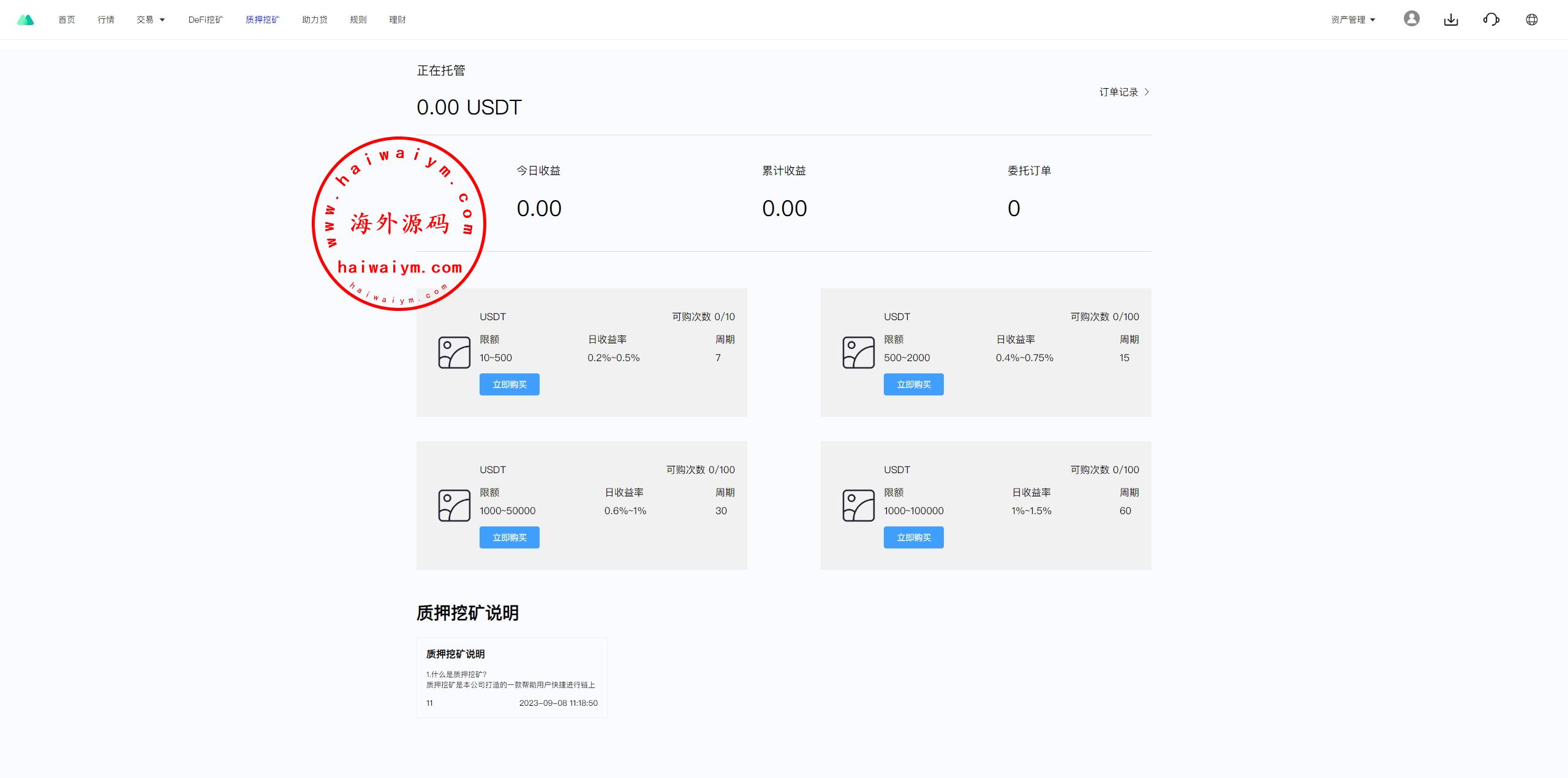
Task: Click the 10~500 plan image icon
Action: (x=454, y=353)
